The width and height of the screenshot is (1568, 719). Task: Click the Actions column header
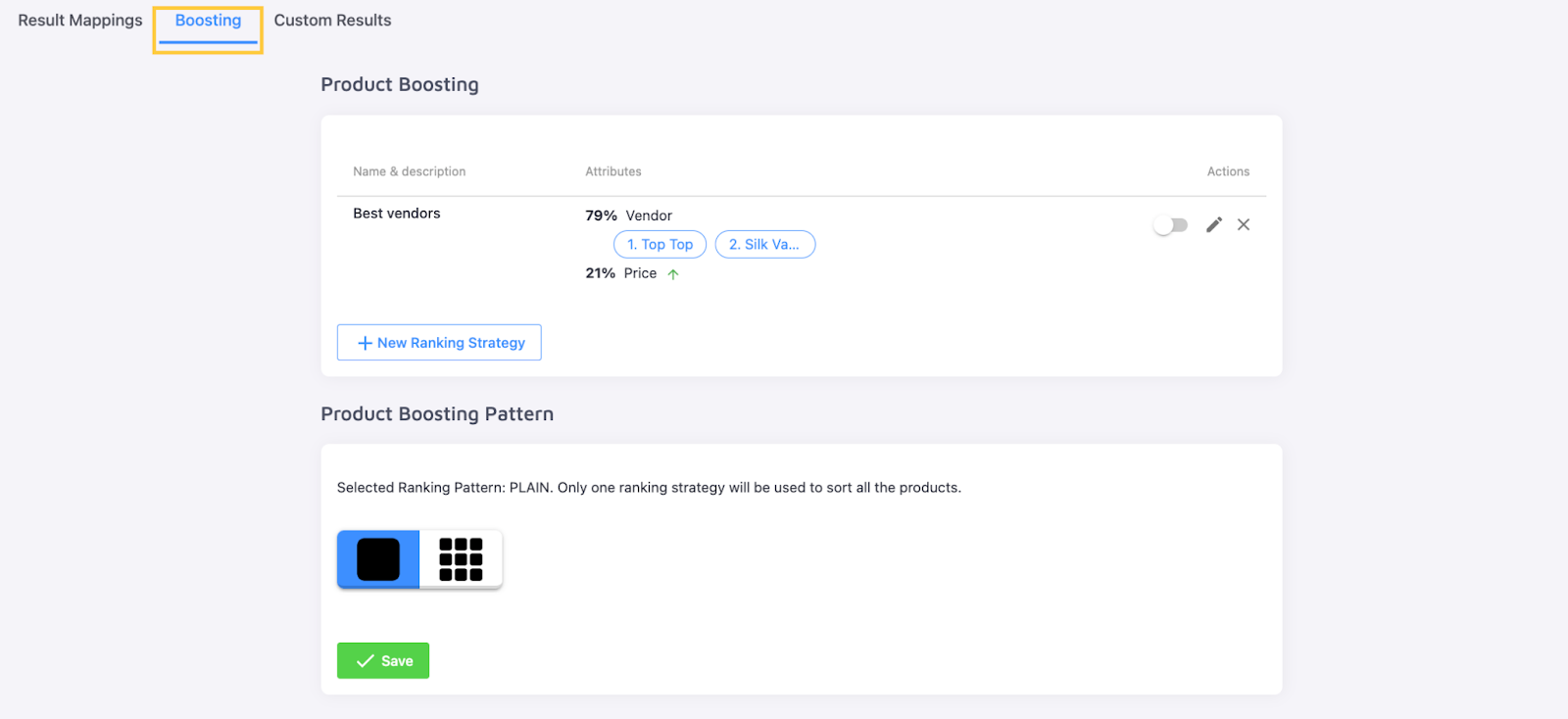[1228, 171]
